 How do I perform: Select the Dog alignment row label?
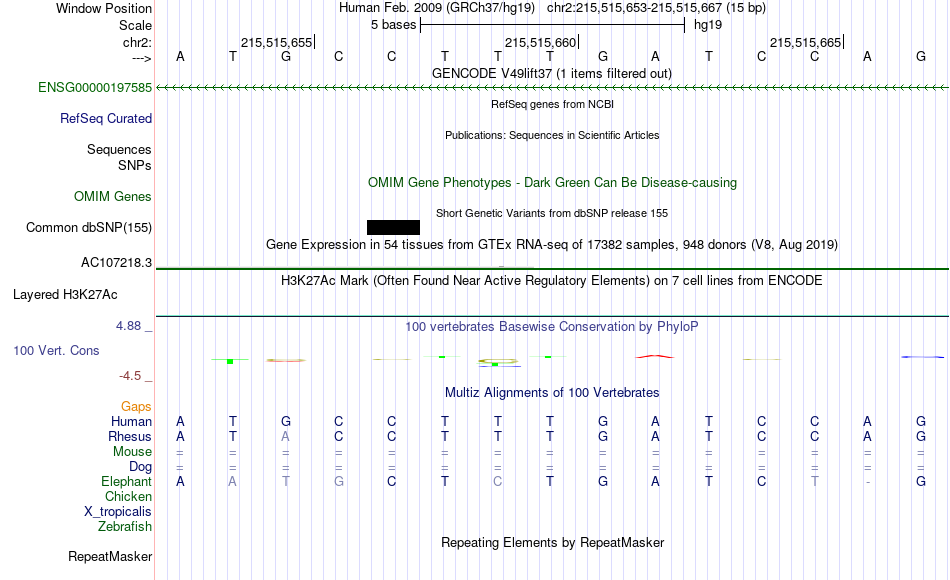pos(141,467)
